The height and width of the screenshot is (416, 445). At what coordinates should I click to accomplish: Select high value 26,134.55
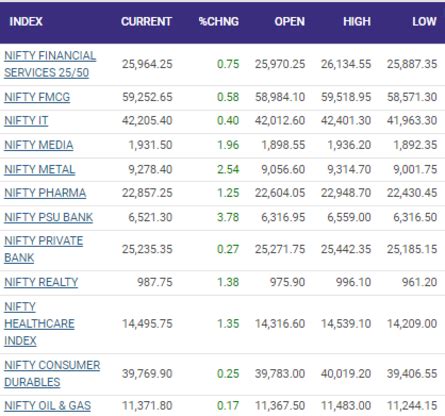(346, 64)
